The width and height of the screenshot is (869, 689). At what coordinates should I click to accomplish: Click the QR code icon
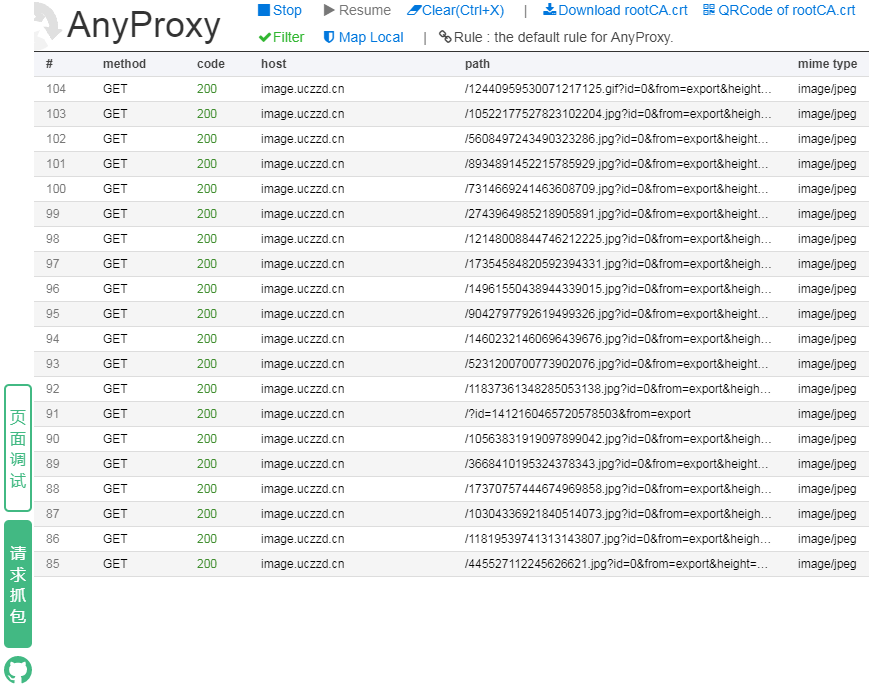tap(709, 9)
